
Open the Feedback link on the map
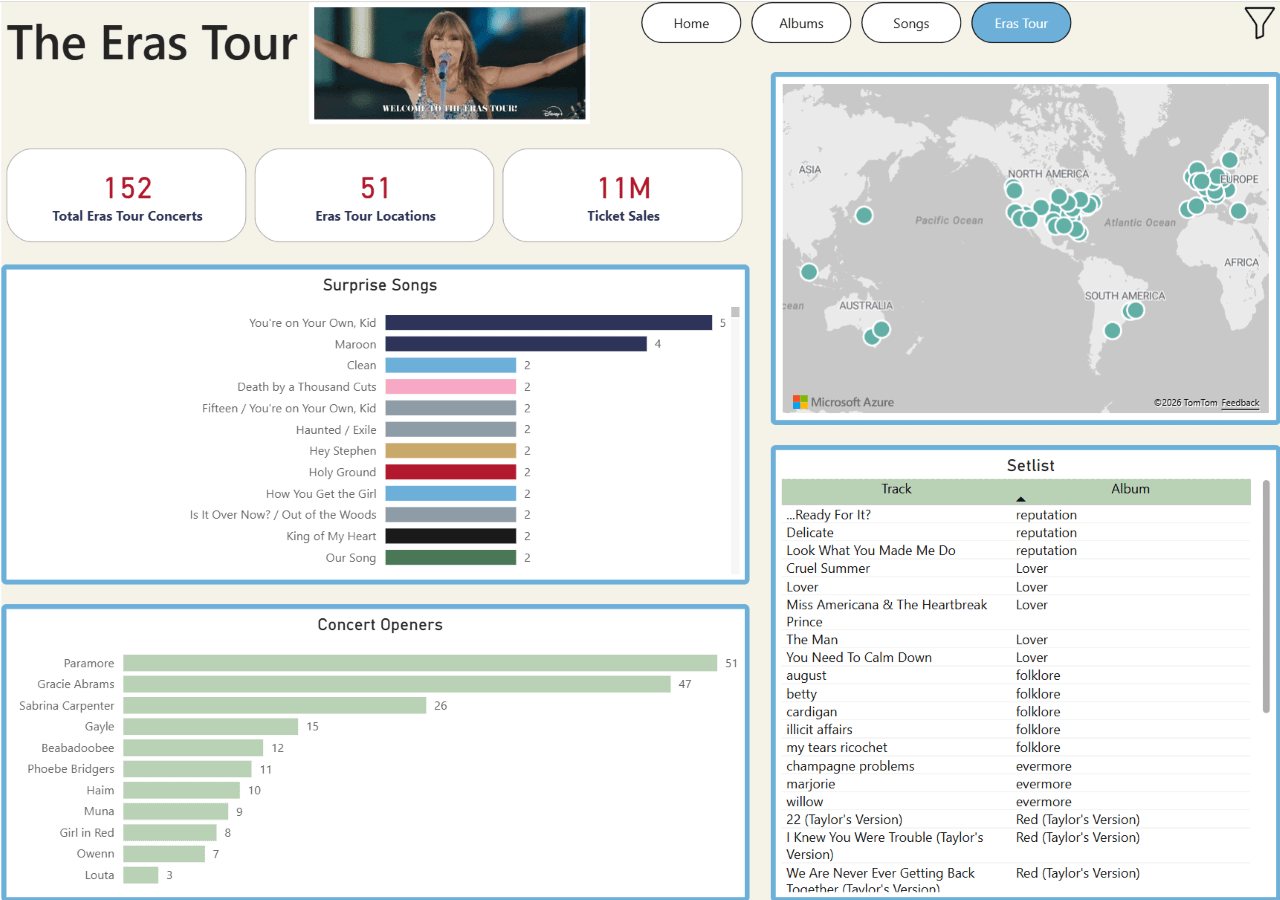1240,403
